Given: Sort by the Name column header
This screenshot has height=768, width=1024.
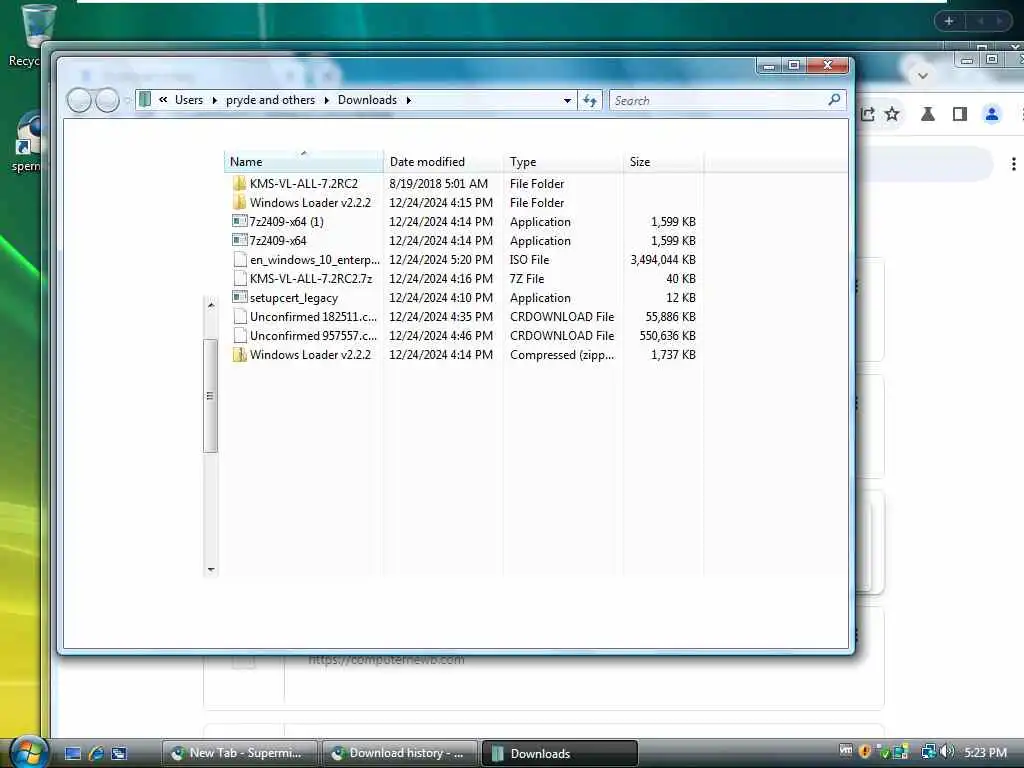Looking at the screenshot, I should 304,161.
